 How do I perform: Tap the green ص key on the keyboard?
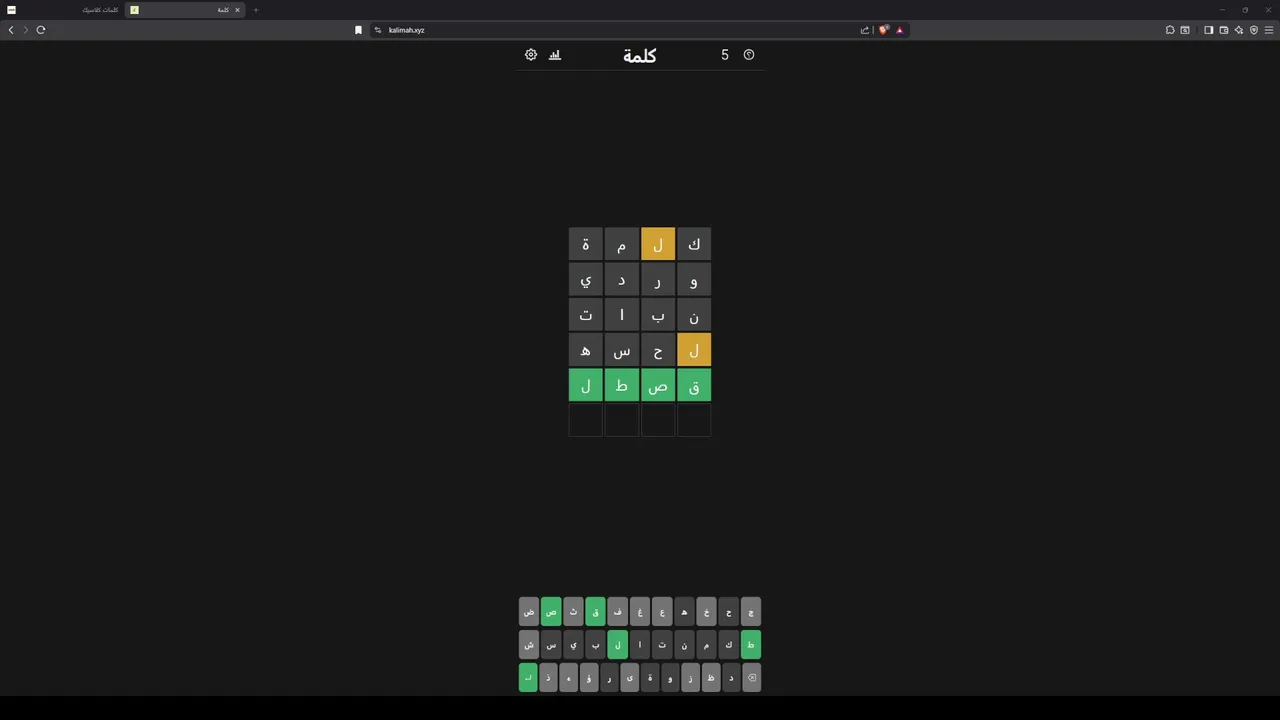(551, 611)
